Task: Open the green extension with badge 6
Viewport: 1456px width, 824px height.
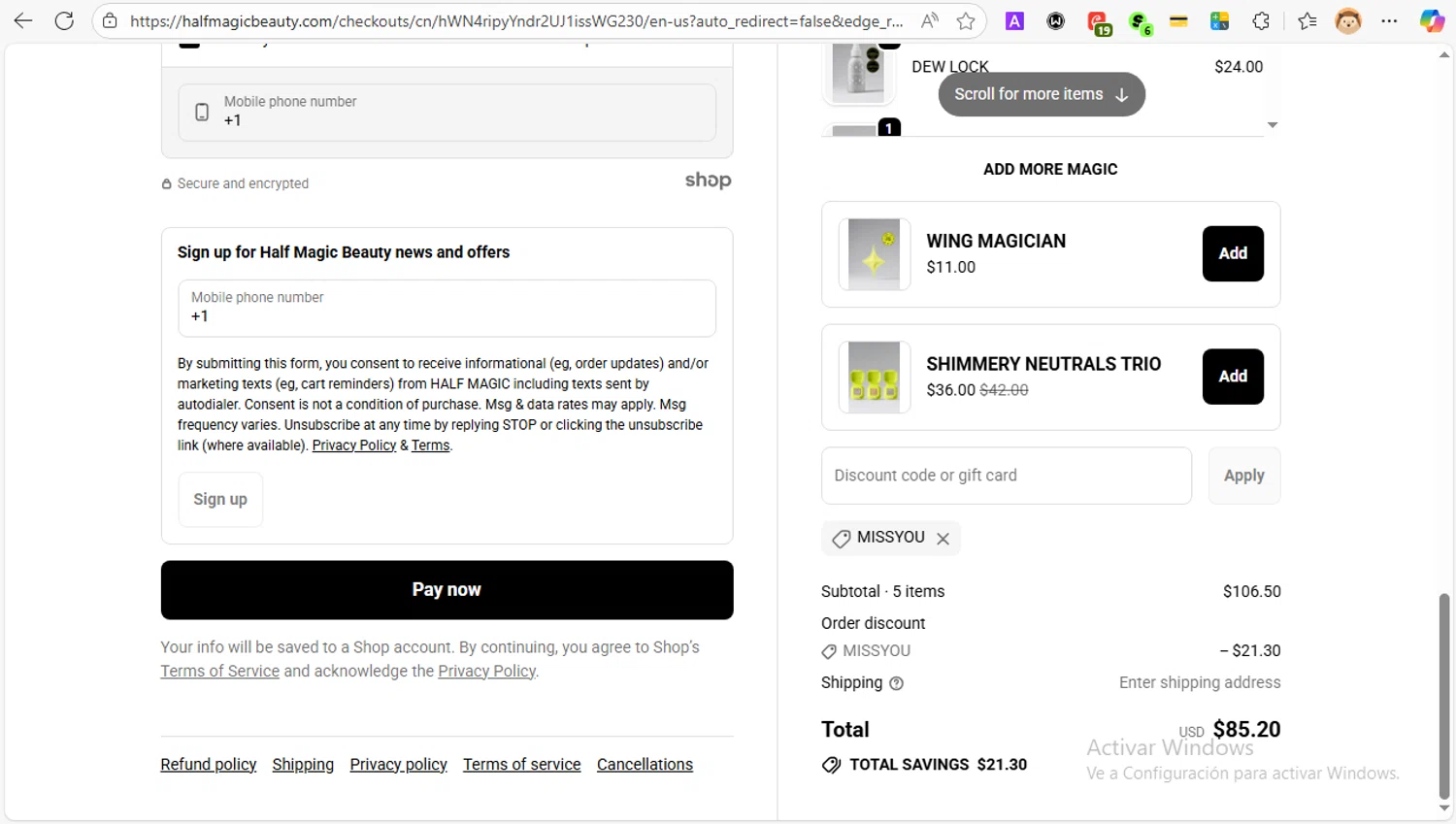Action: point(1140,22)
